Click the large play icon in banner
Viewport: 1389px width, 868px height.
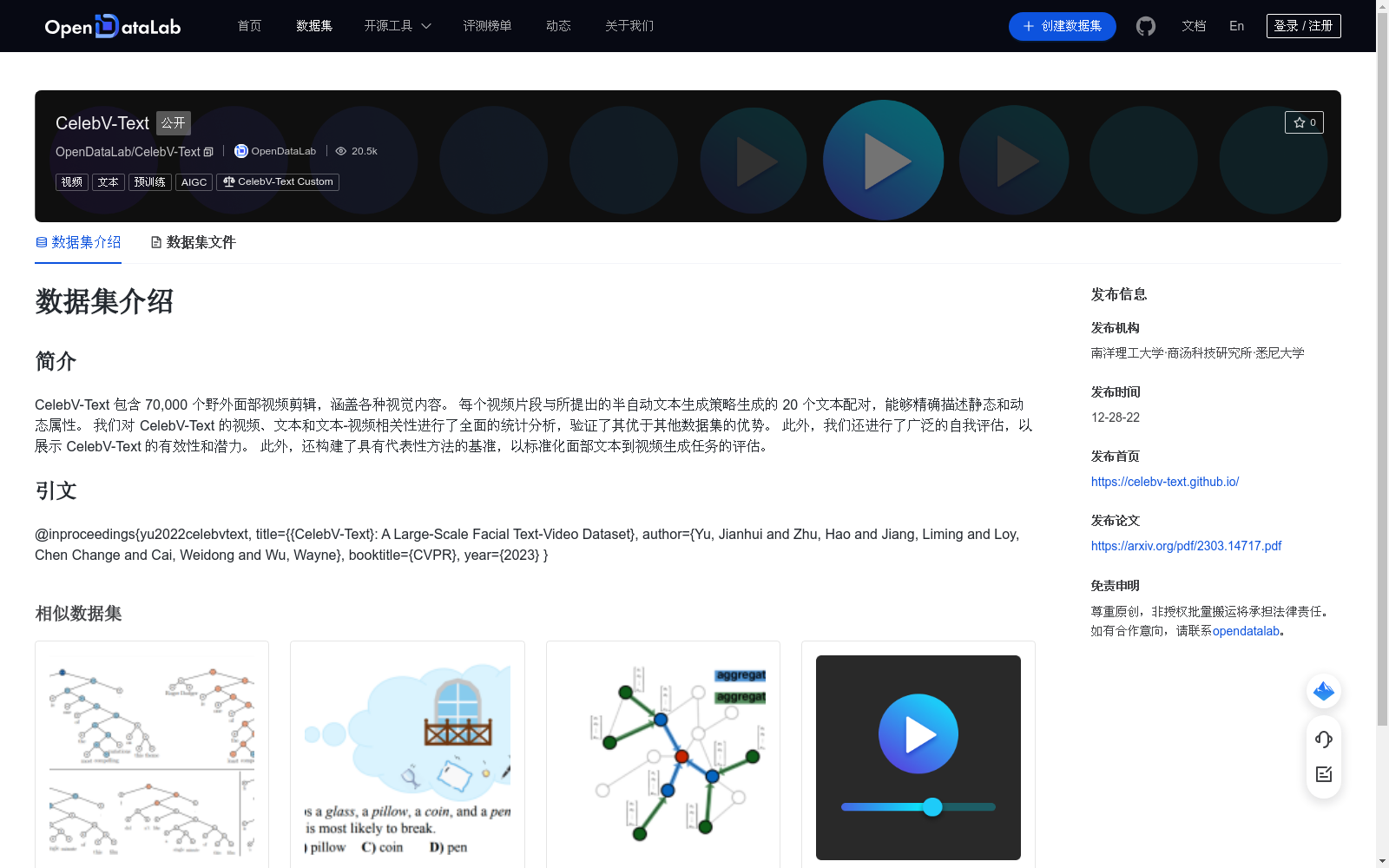884,161
